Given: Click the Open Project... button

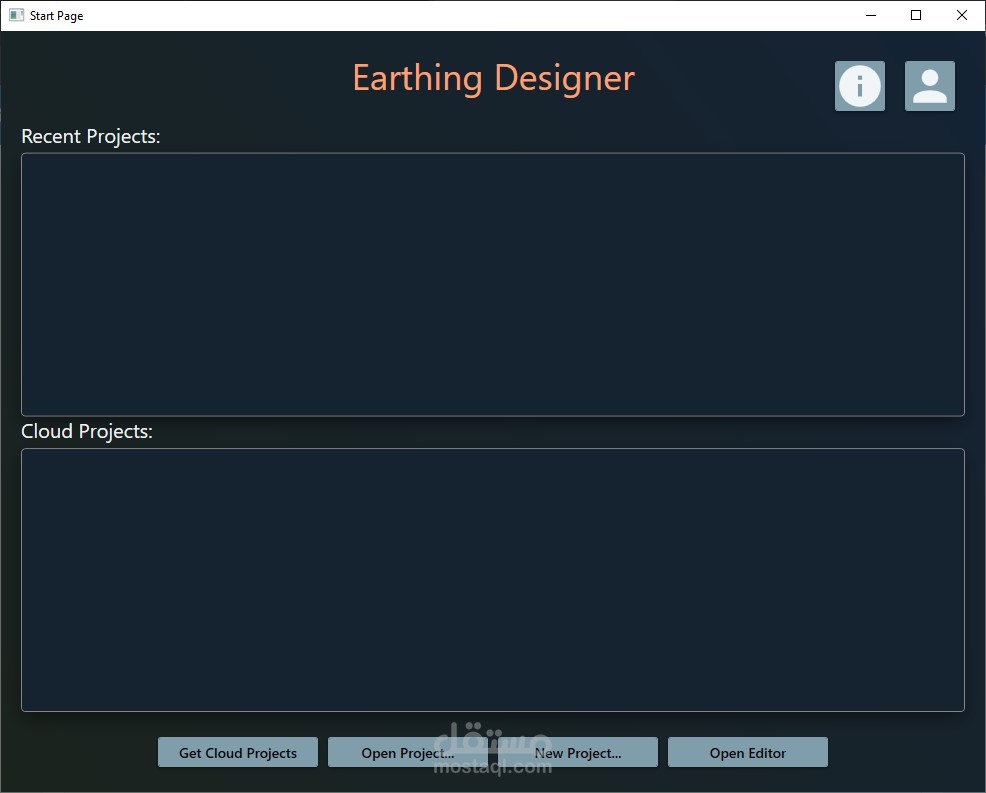Looking at the screenshot, I should coord(407,752).
